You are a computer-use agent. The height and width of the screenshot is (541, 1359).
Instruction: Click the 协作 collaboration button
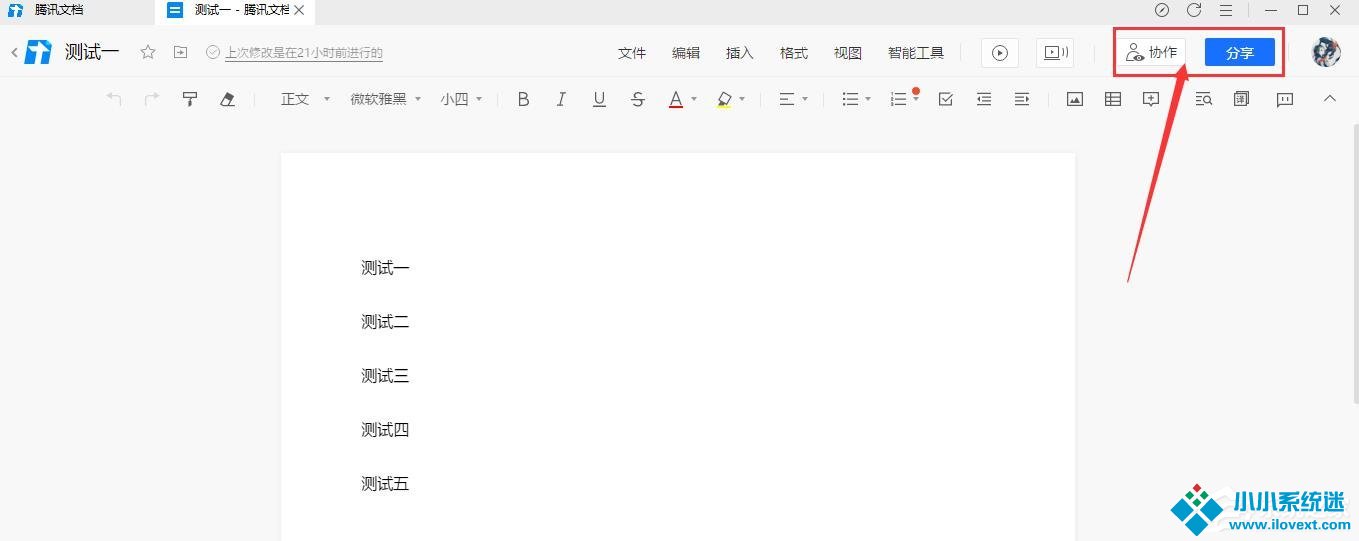pyautogui.click(x=1152, y=53)
